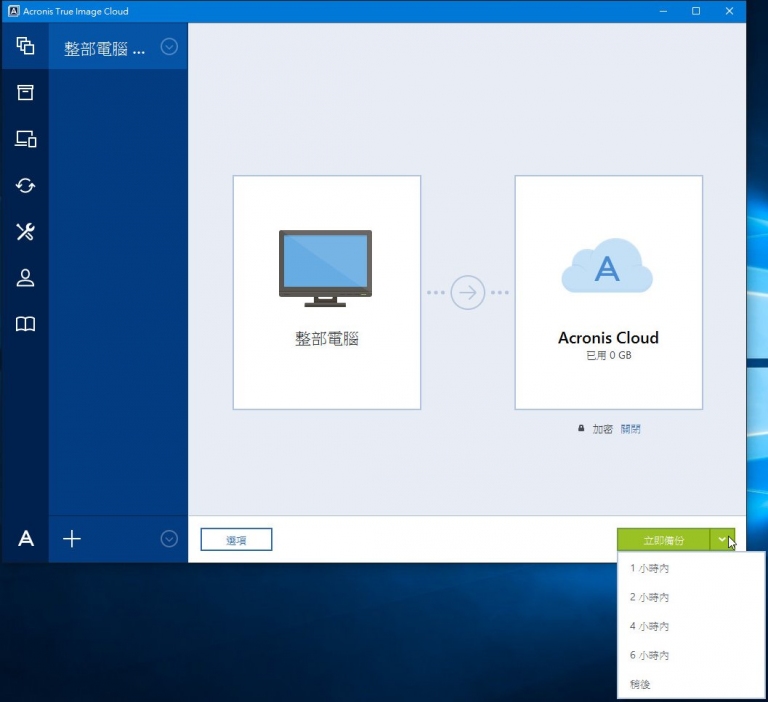This screenshot has width=768, height=702.
Task: Expand the 整部電腦 backup item chevron
Action: tap(169, 47)
